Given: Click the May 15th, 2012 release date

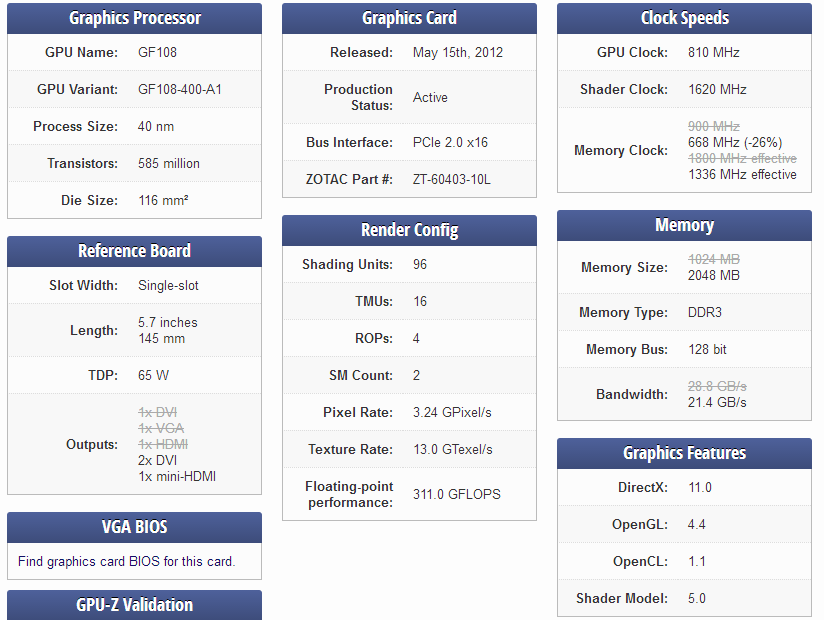Looking at the screenshot, I should pyautogui.click(x=458, y=53).
